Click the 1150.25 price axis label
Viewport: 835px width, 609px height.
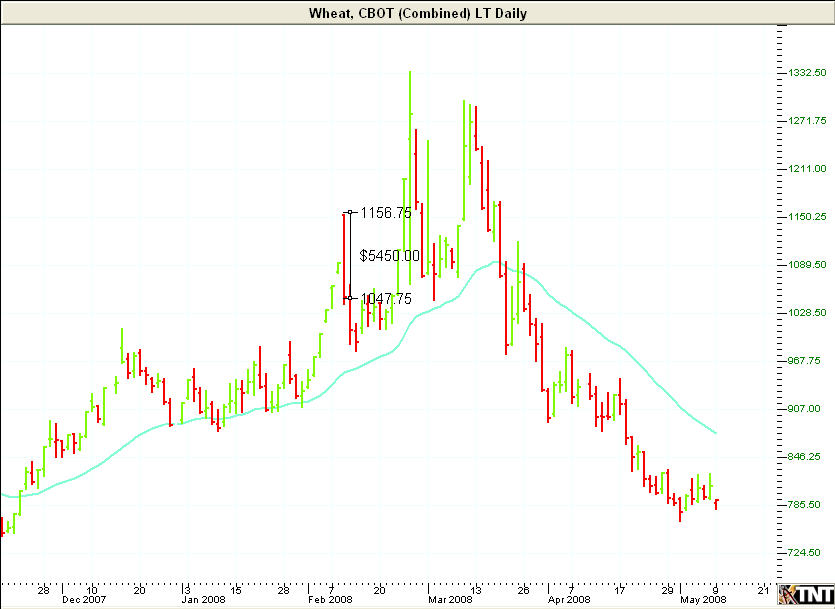tap(808, 217)
